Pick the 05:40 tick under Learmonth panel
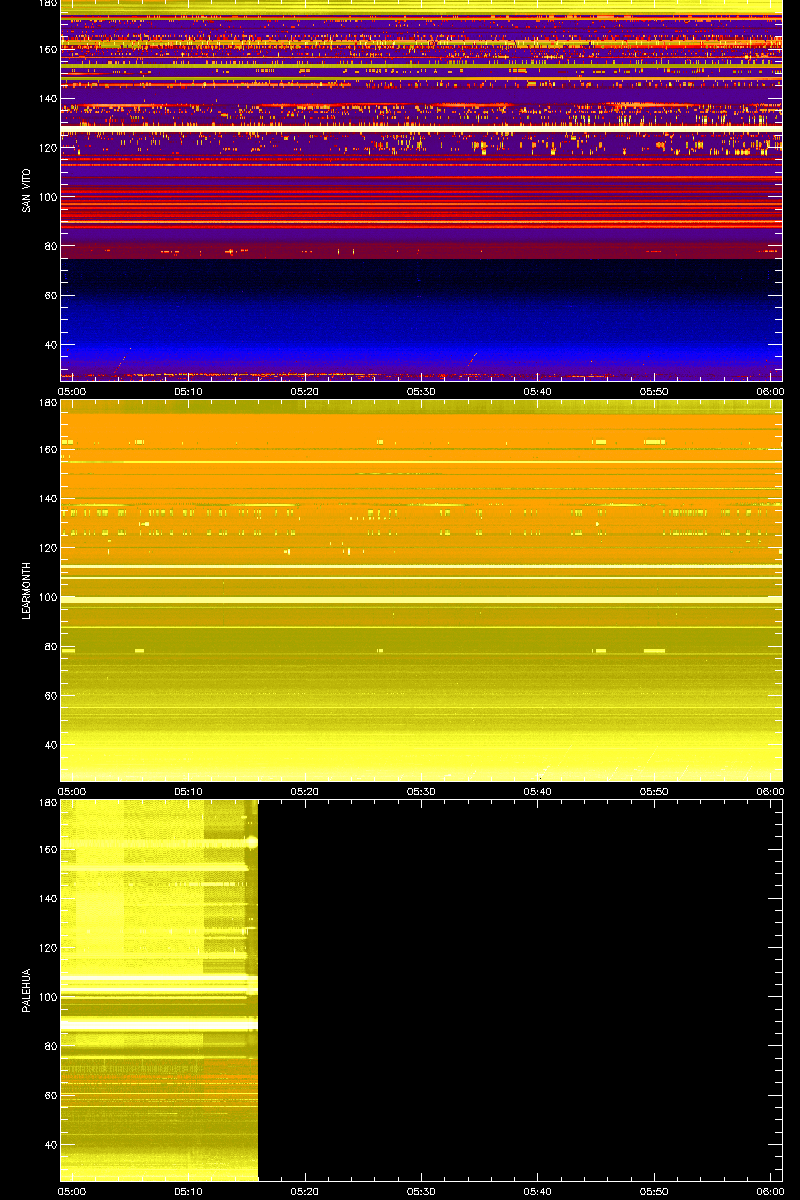Screen dimensions: 800x1200 [x=538, y=791]
